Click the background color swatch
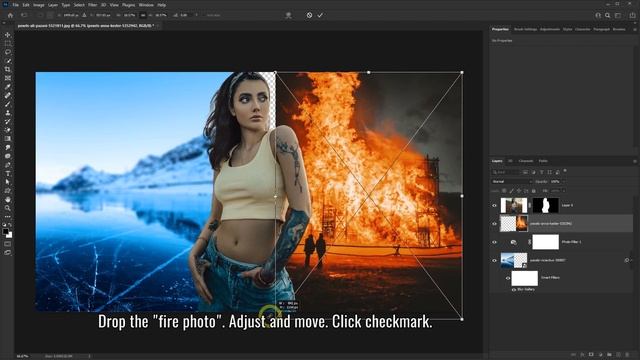The width and height of the screenshot is (640, 360). point(10,235)
